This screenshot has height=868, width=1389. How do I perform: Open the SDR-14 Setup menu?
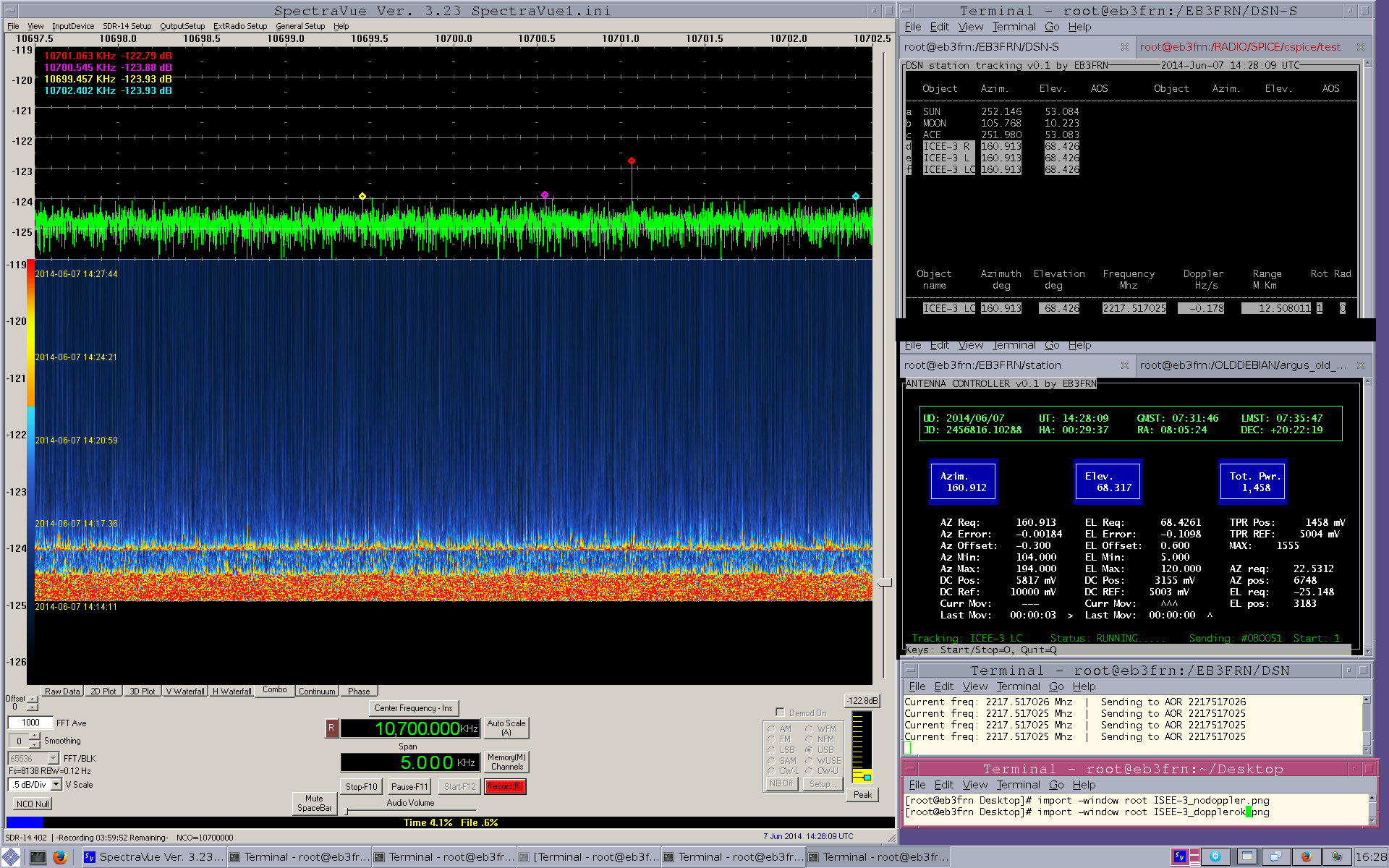(127, 26)
